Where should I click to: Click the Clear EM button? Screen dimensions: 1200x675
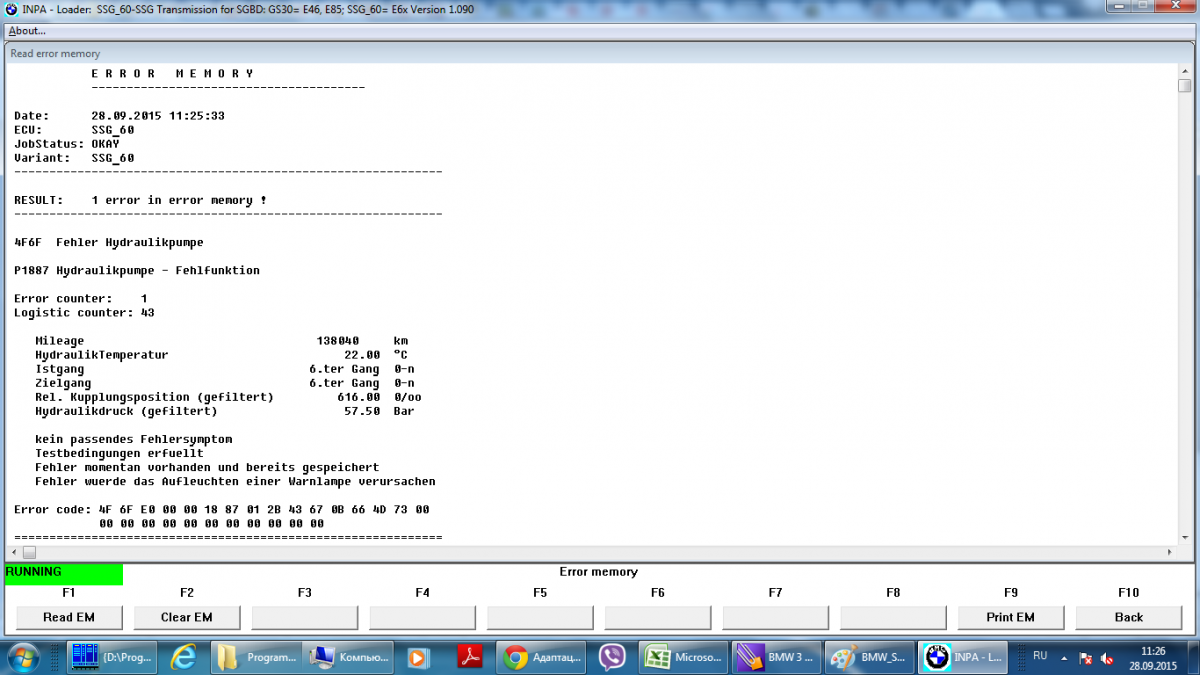(x=186, y=617)
